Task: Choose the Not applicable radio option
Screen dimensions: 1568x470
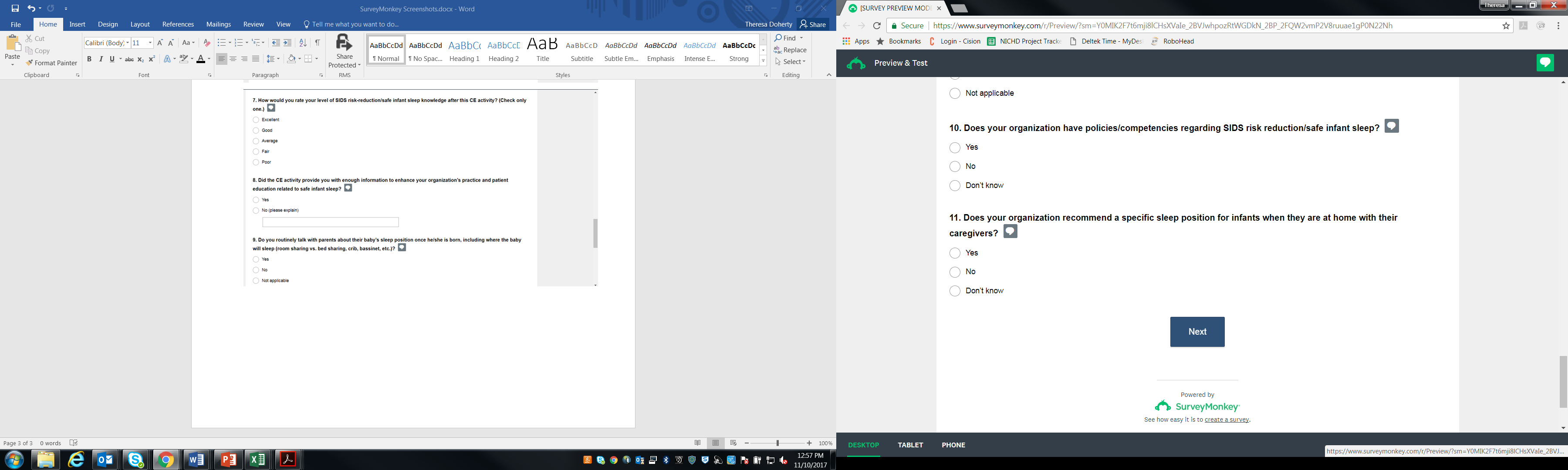Action: coord(955,94)
